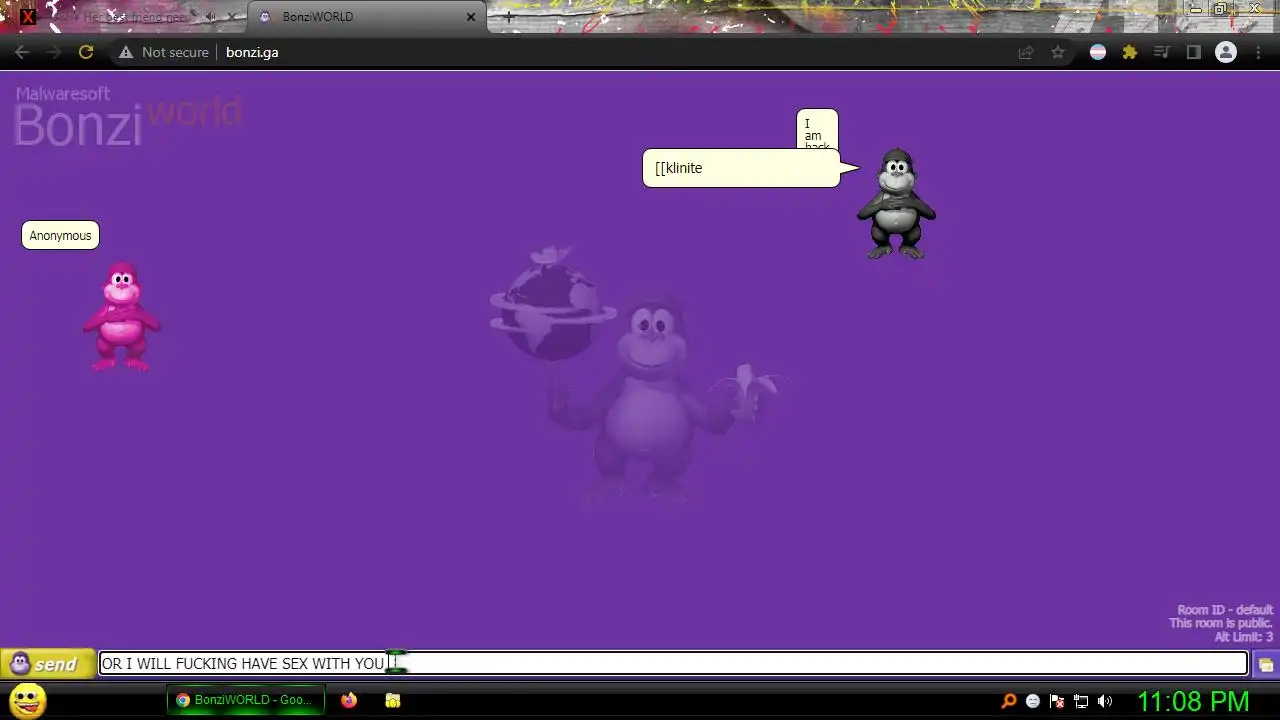
Task: Click the 'This room is public.' text
Action: tap(1221, 623)
